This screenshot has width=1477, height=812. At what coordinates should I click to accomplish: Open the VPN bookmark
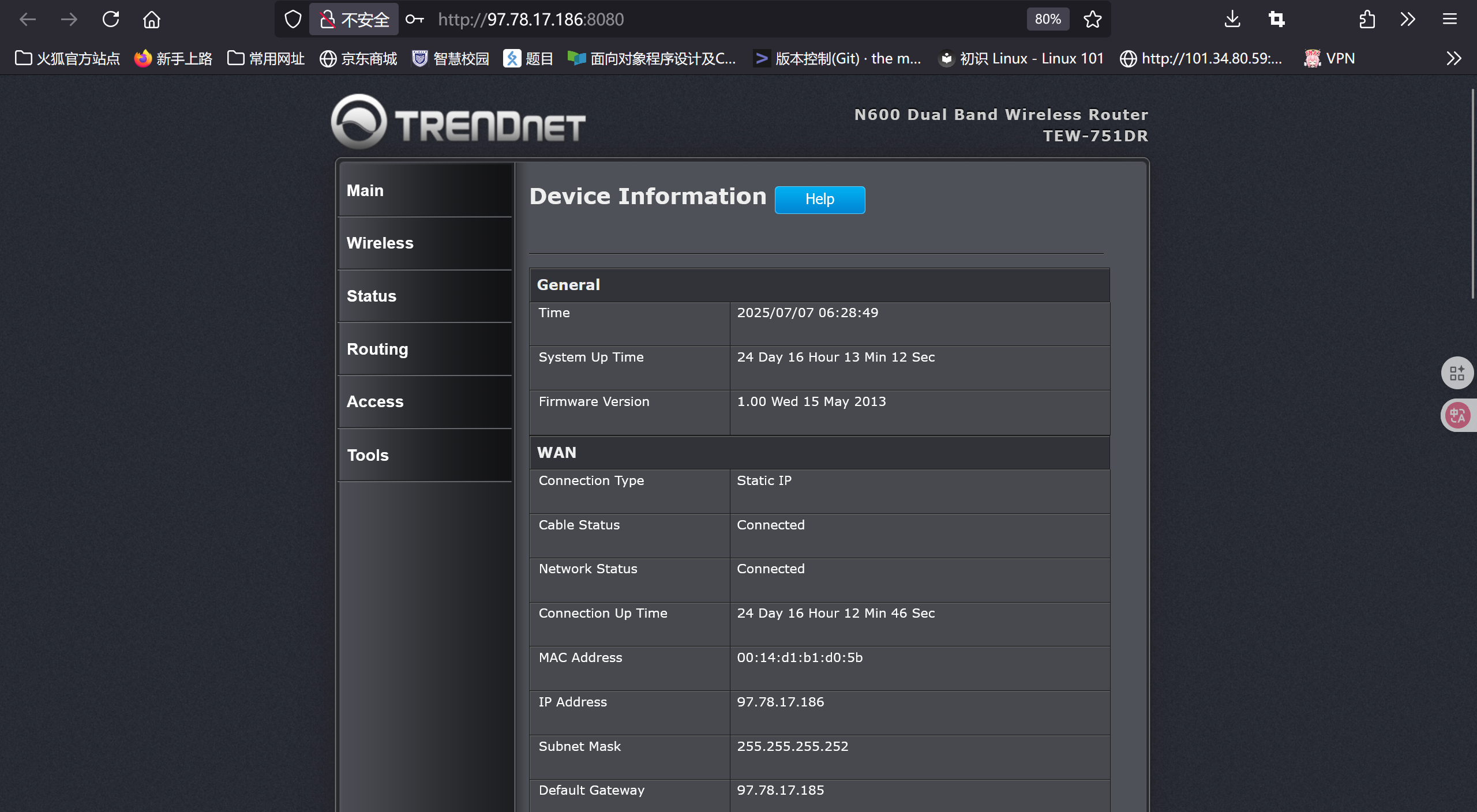1329,58
